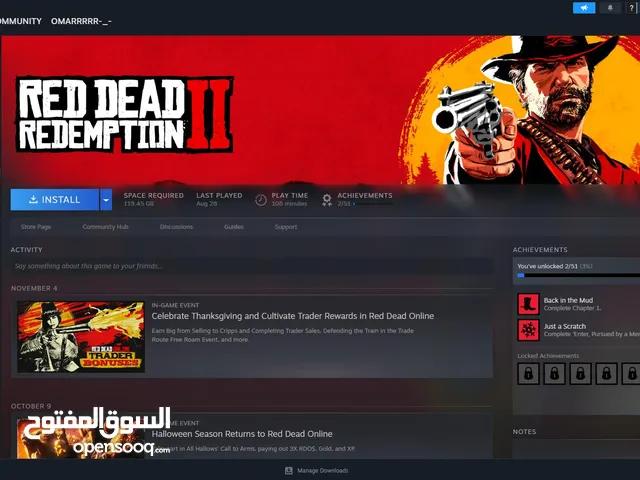Click the help question mark icon
The image size is (640, 480).
coord(631,8)
